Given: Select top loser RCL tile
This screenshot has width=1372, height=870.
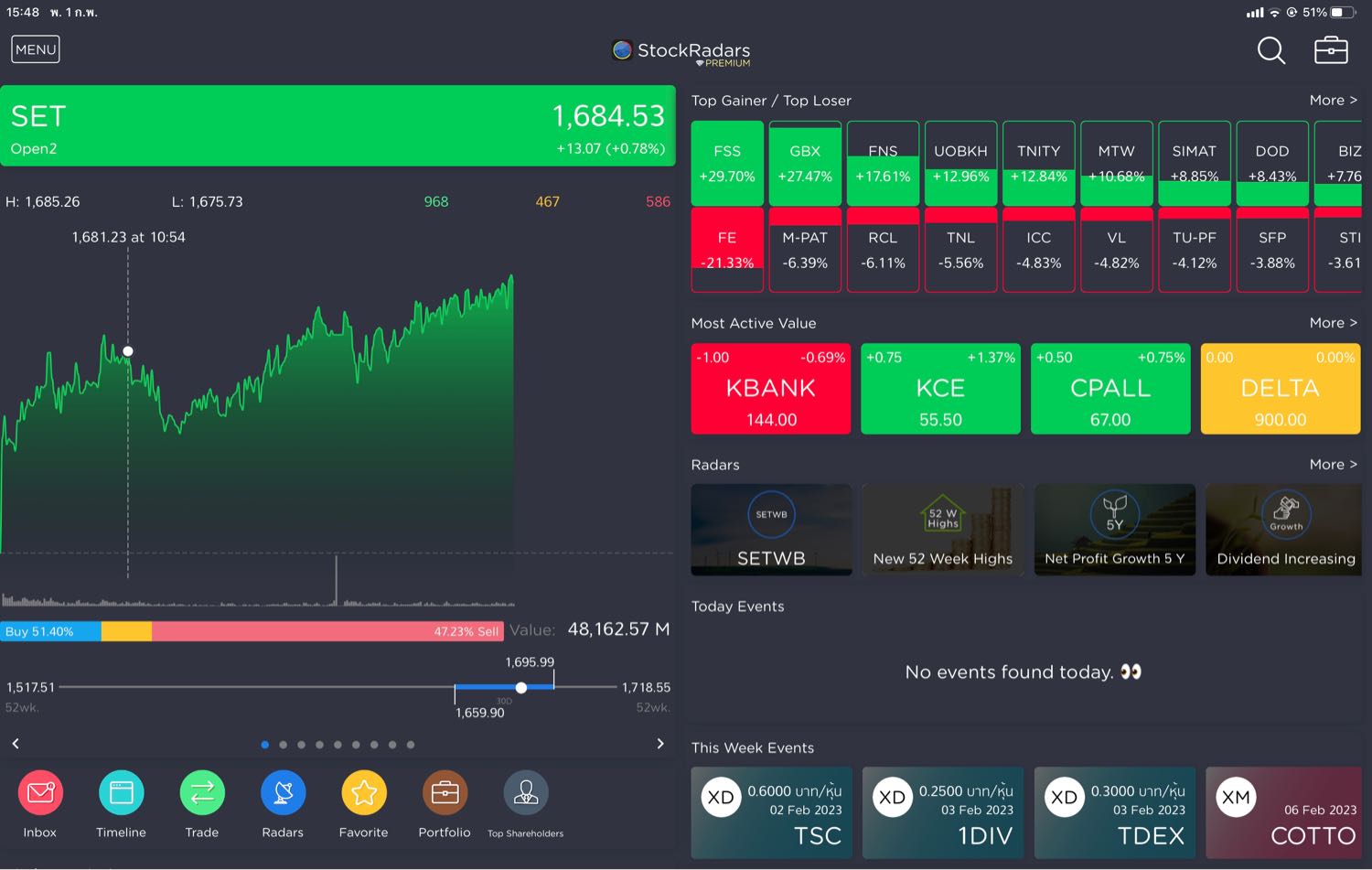Looking at the screenshot, I should (883, 250).
